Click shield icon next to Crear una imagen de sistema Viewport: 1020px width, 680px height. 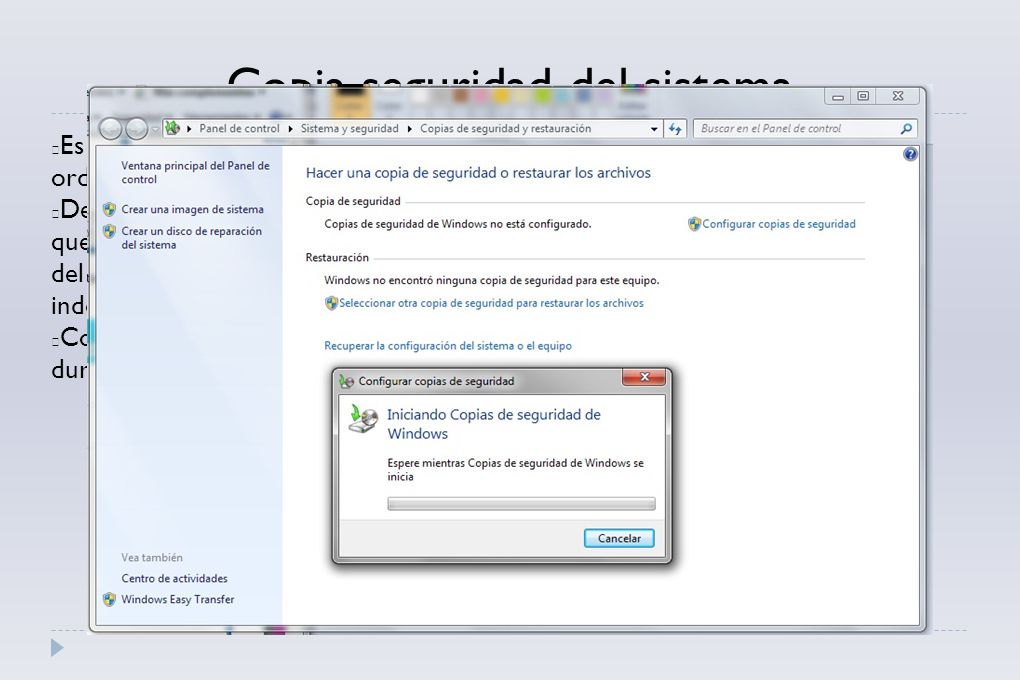(x=109, y=210)
